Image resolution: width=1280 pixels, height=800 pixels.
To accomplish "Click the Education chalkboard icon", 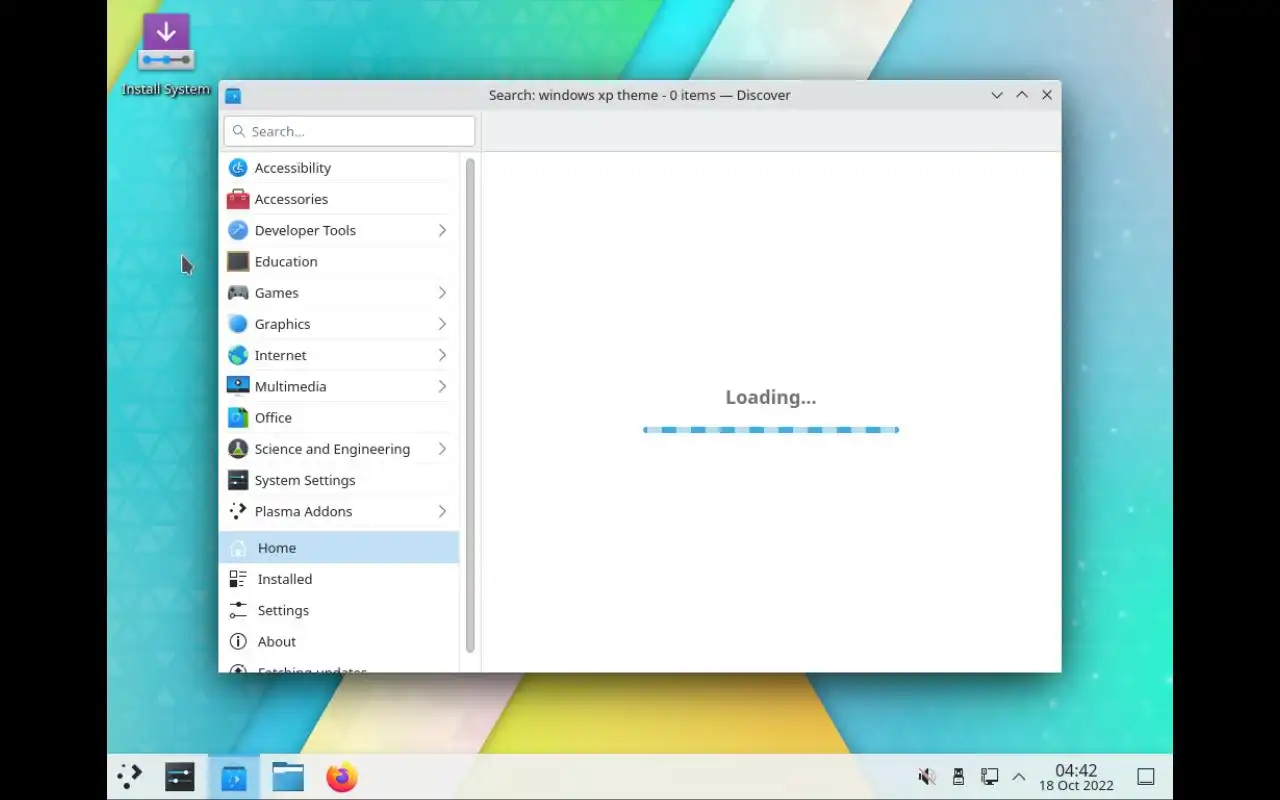I will (238, 261).
